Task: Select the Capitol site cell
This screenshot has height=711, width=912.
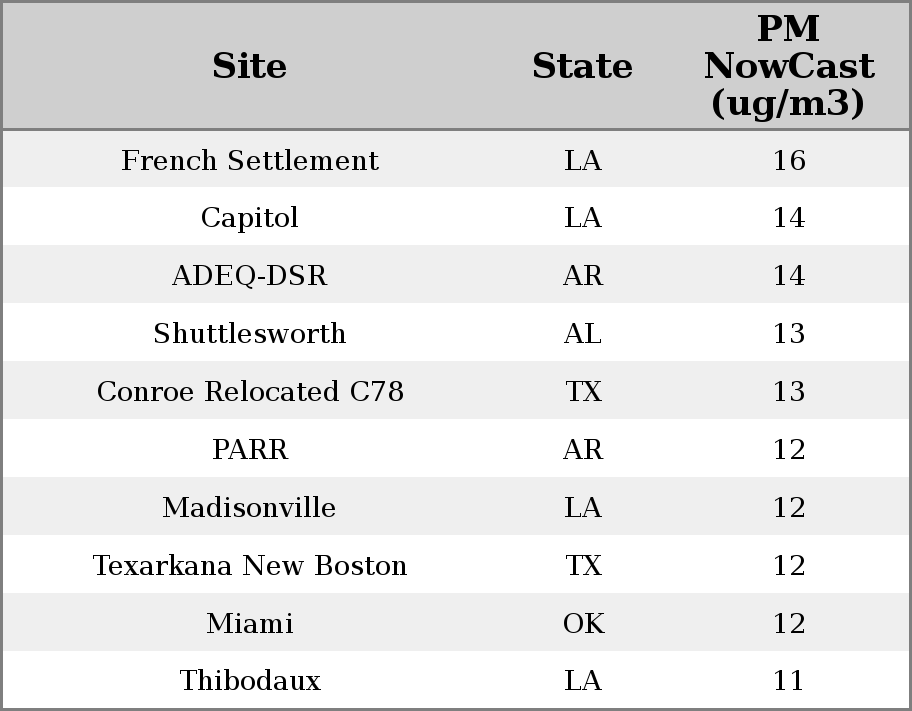Action: click(250, 218)
